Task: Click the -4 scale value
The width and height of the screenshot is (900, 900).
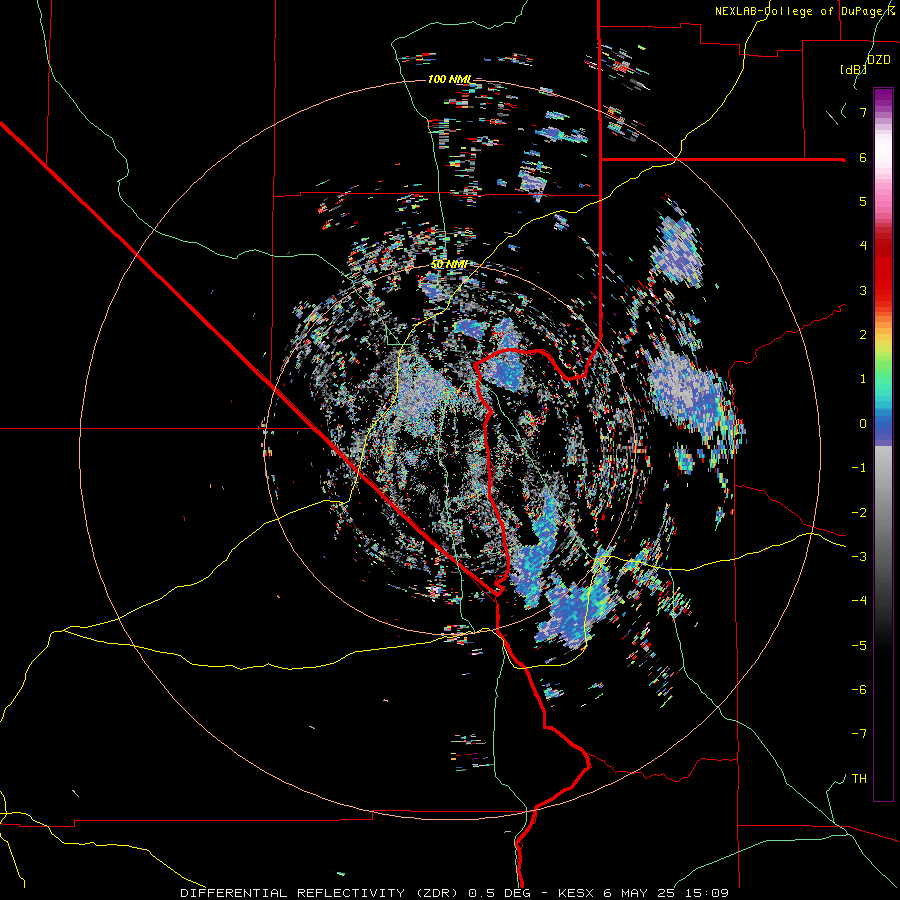Action: pos(859,601)
